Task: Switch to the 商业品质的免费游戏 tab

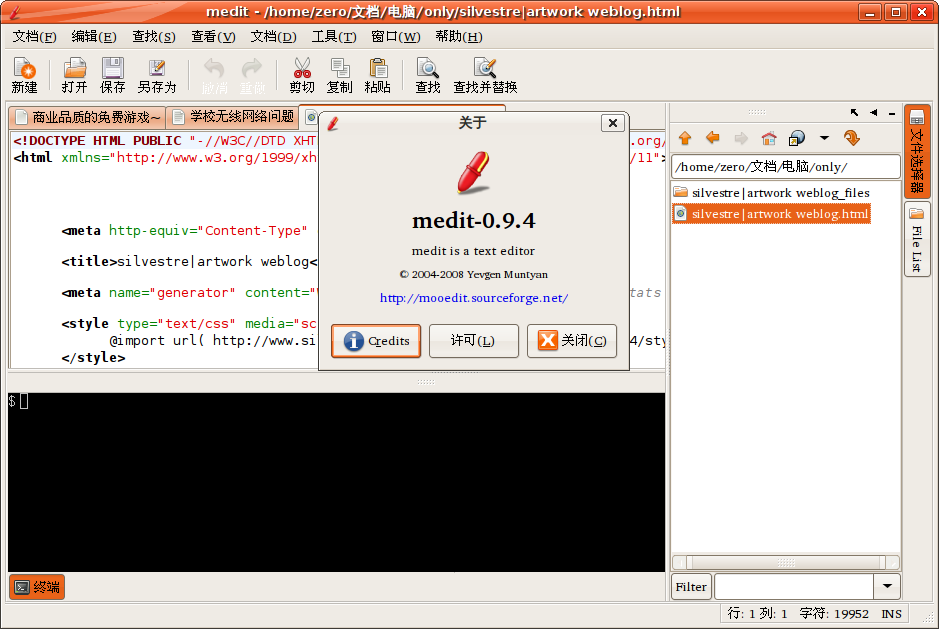Action: (87, 117)
